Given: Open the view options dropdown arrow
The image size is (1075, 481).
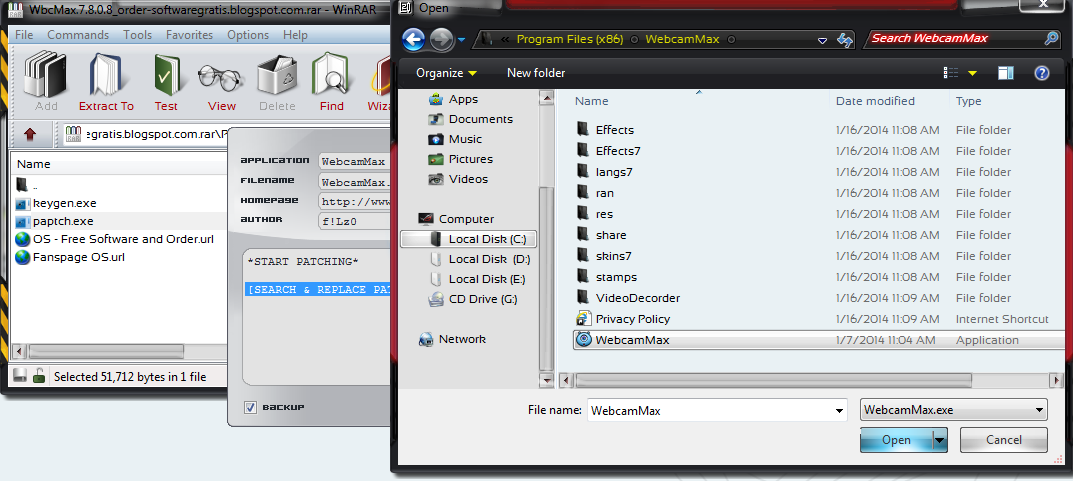Looking at the screenshot, I should (971, 73).
